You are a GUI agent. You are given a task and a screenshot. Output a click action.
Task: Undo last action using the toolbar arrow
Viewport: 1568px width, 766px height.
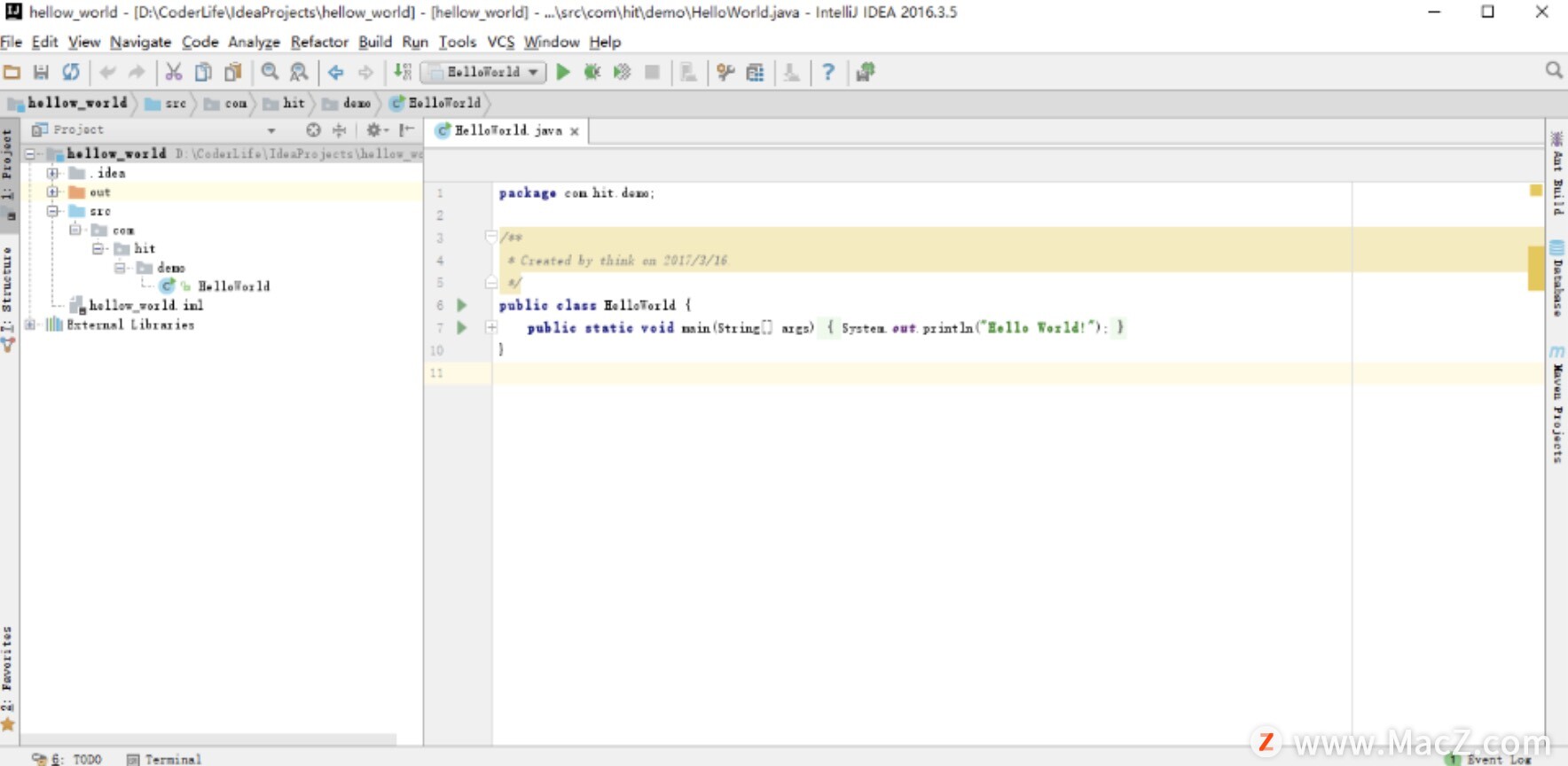point(107,73)
